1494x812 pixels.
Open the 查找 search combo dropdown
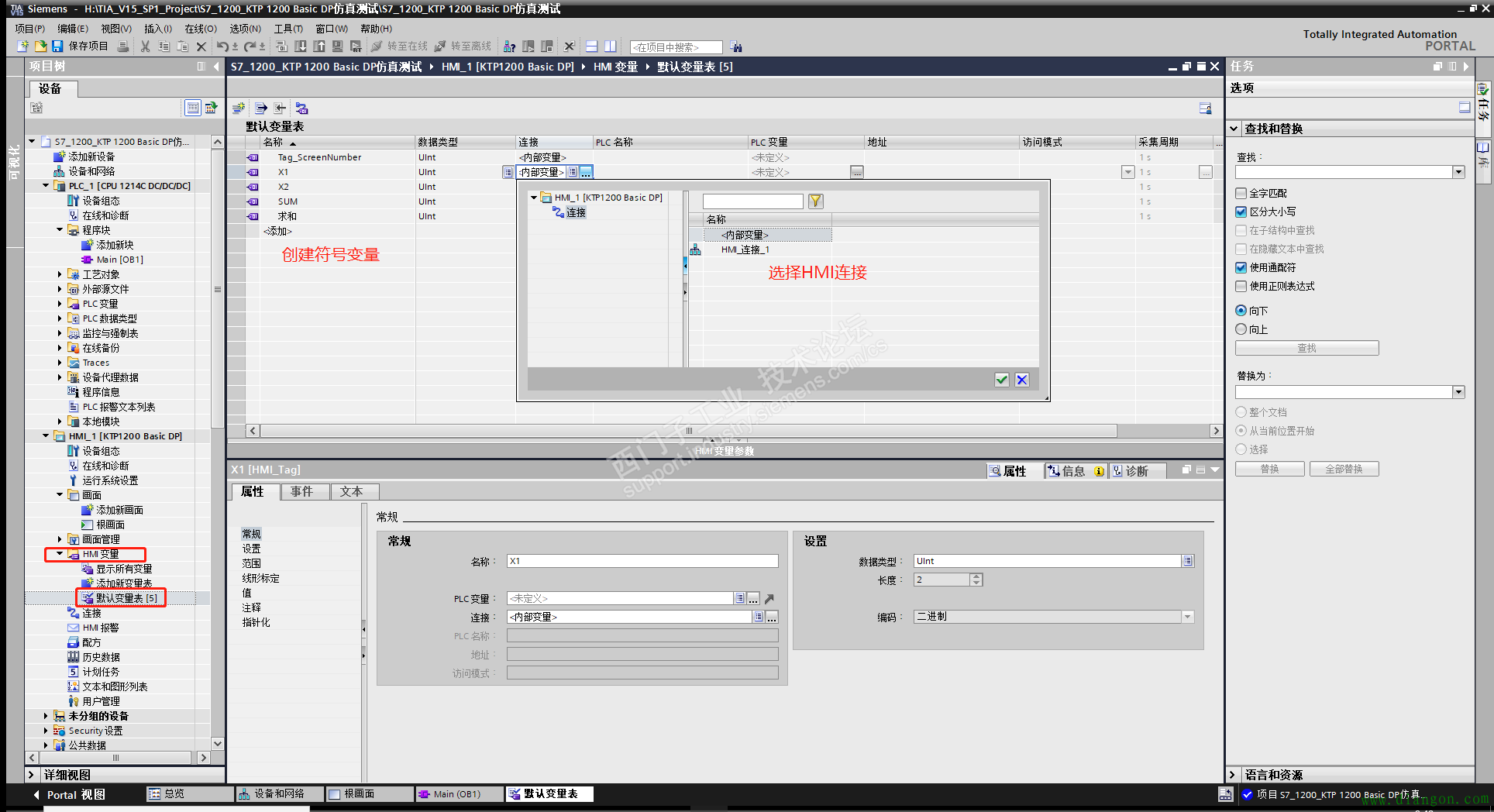1459,172
